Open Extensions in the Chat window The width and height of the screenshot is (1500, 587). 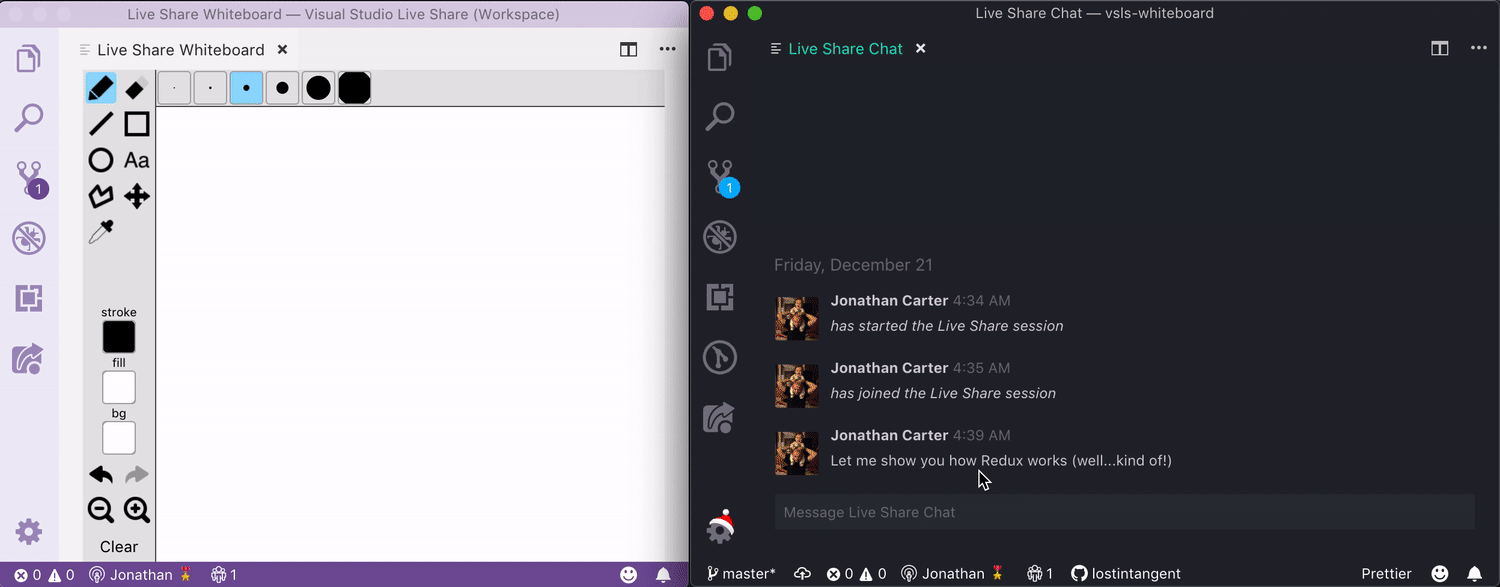[720, 297]
